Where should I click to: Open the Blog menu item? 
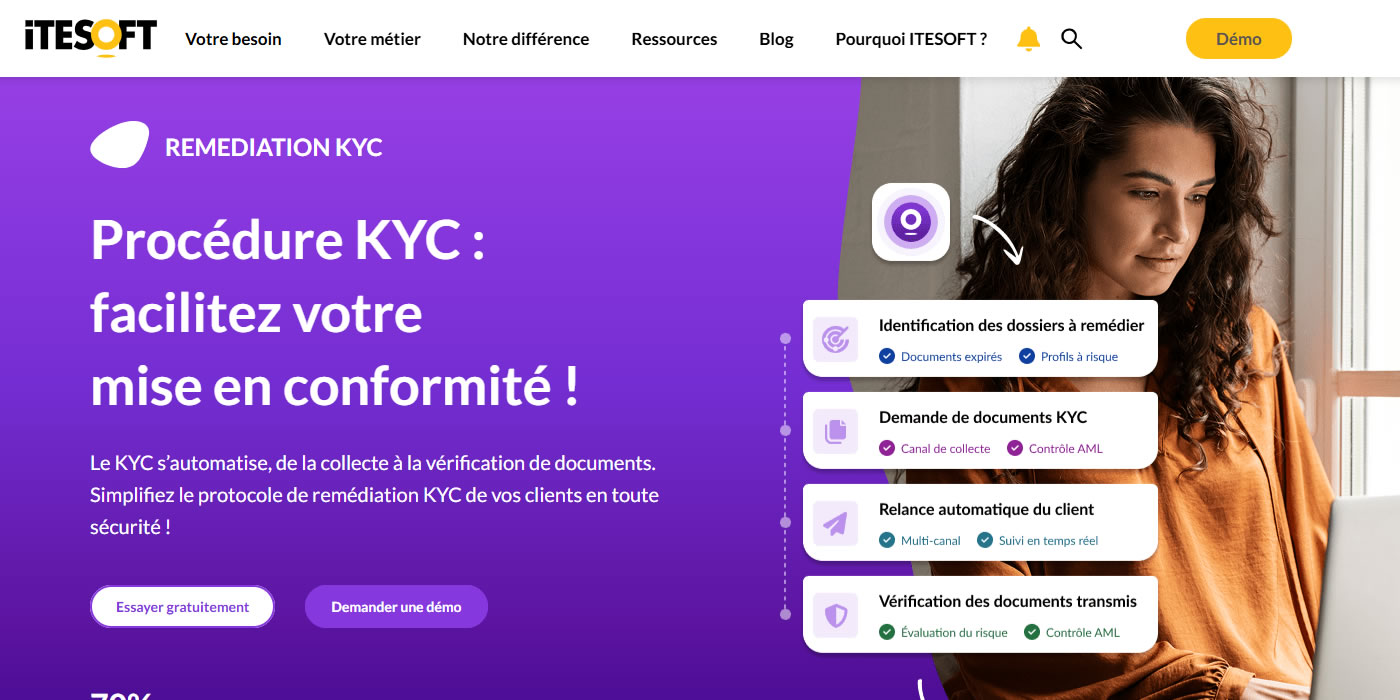775,38
